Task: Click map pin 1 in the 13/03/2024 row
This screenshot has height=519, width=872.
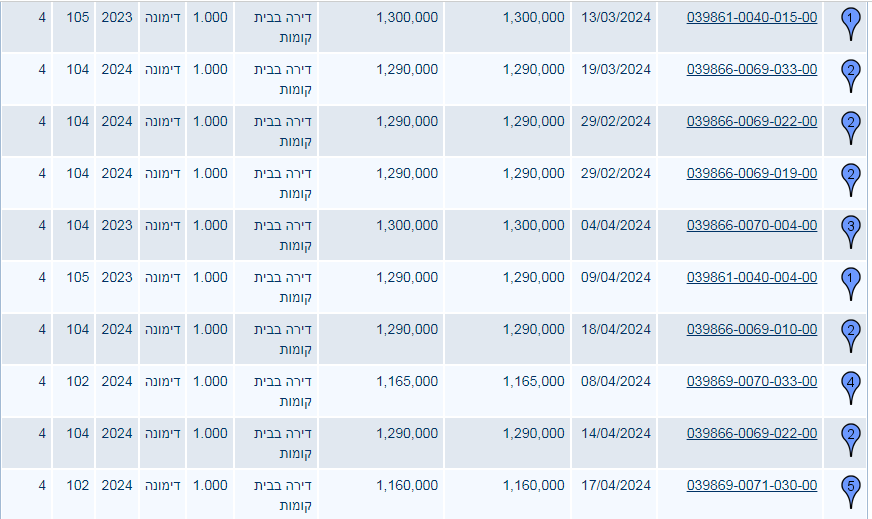Action: click(850, 21)
